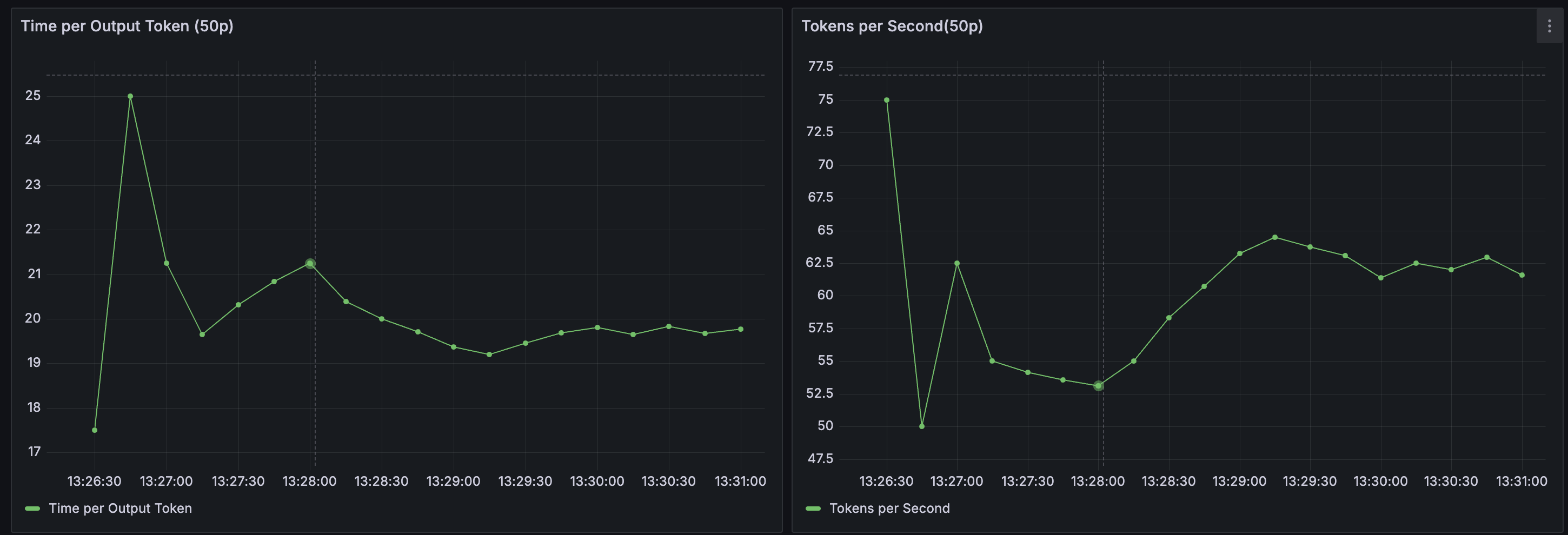Click the 13:29:00 data point in Tokens per Second chart

pos(1239,253)
